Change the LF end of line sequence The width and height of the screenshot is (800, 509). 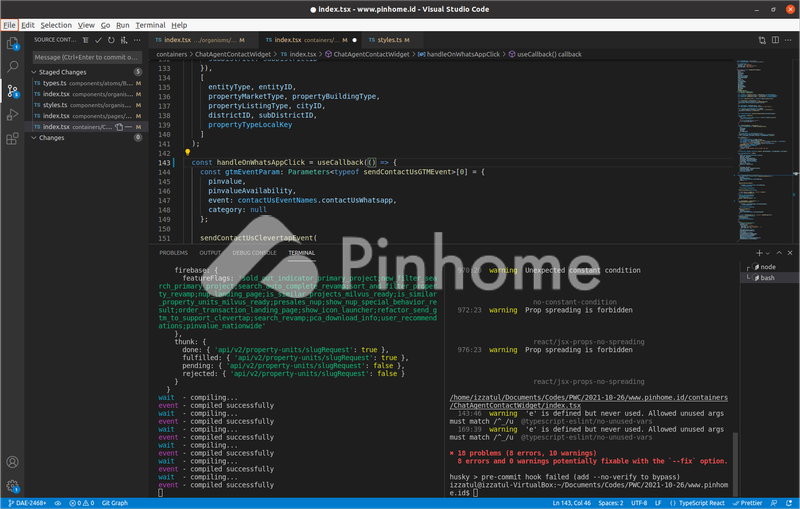click(x=658, y=503)
